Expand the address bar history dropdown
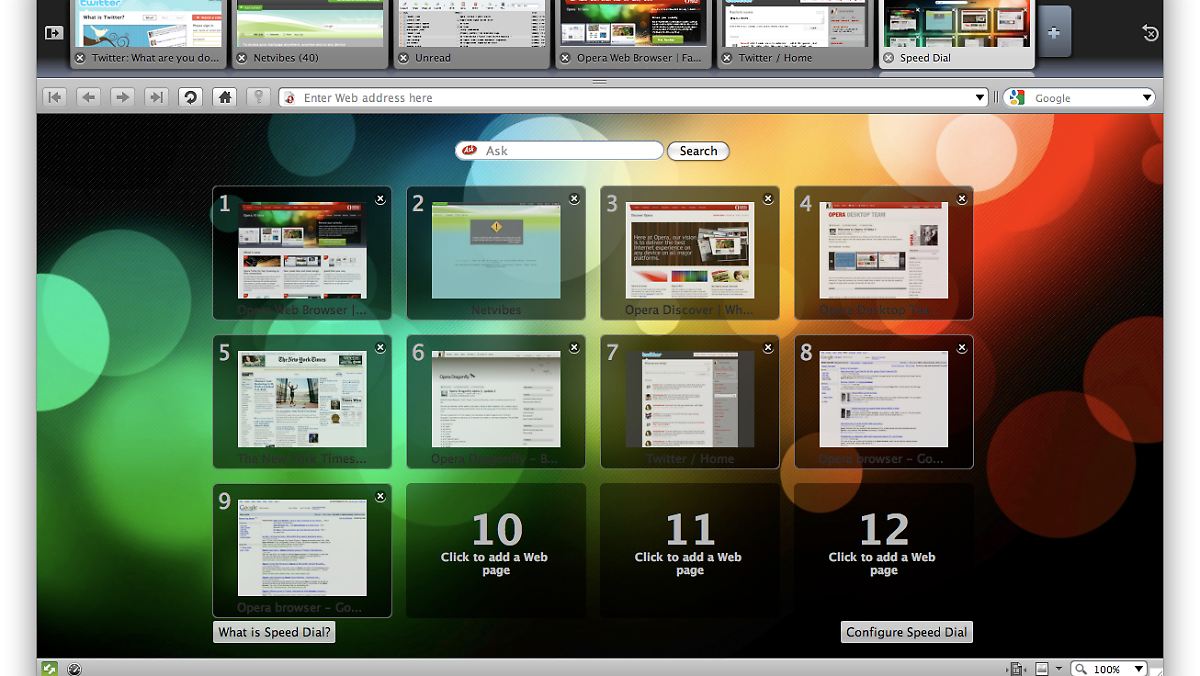 click(980, 98)
